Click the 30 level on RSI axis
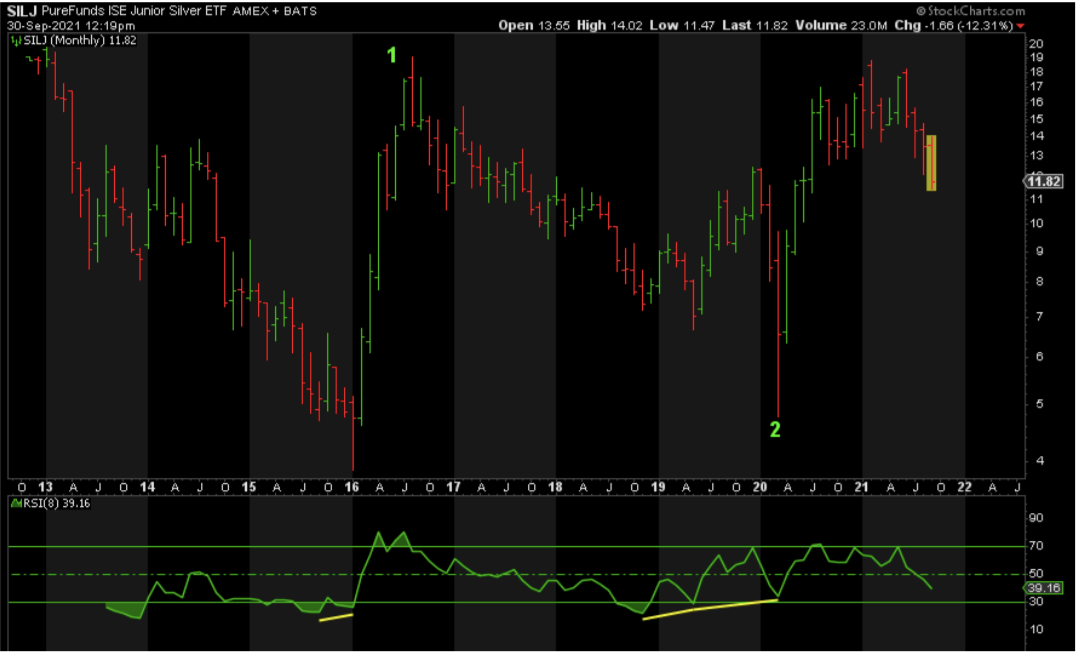1076x652 pixels. 1036,602
